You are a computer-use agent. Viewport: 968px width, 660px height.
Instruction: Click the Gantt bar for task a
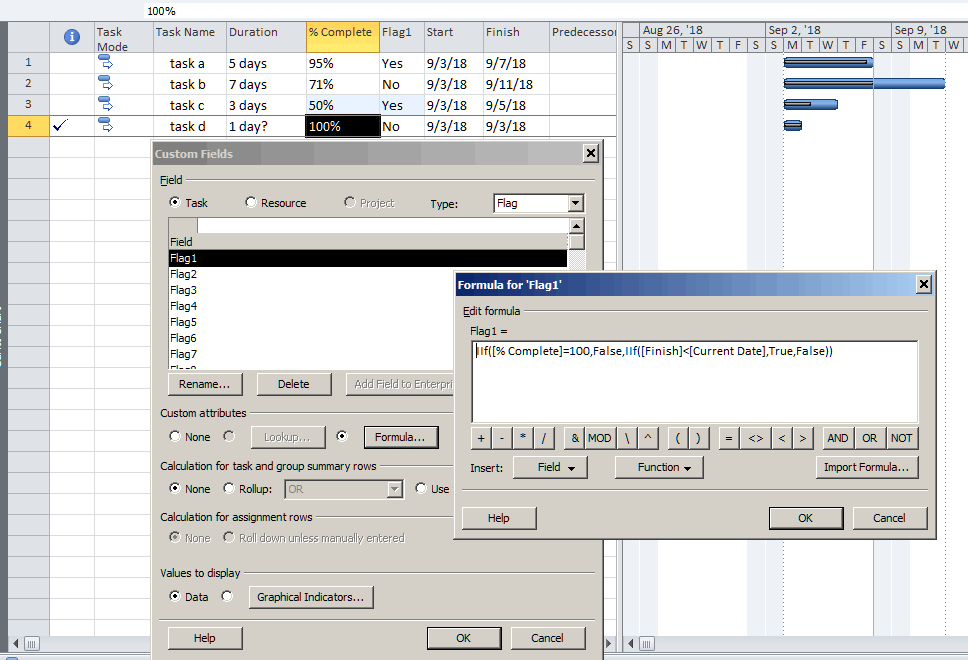point(828,62)
